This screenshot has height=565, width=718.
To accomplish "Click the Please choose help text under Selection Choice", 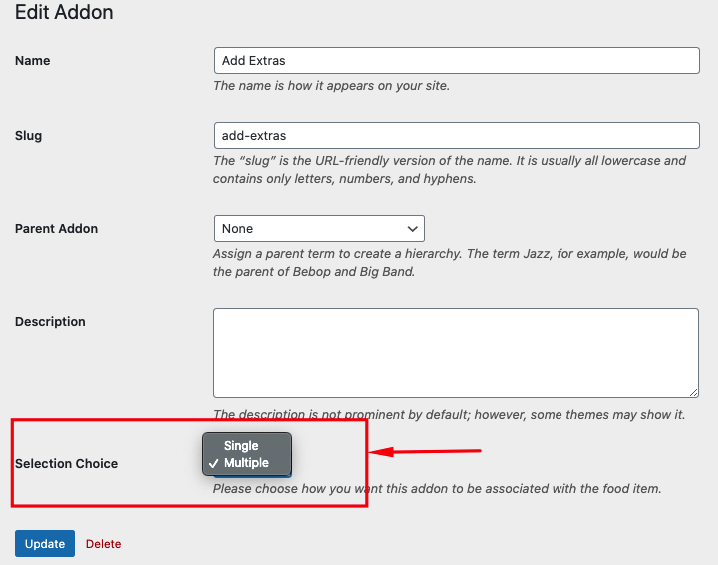I will 437,489.
